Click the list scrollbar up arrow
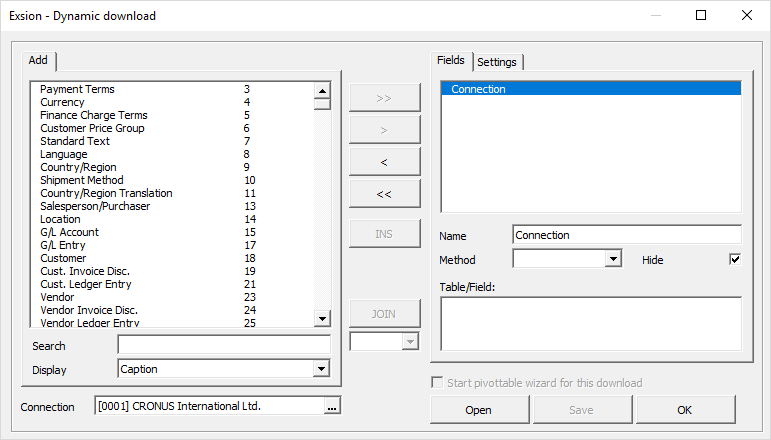 (322, 91)
